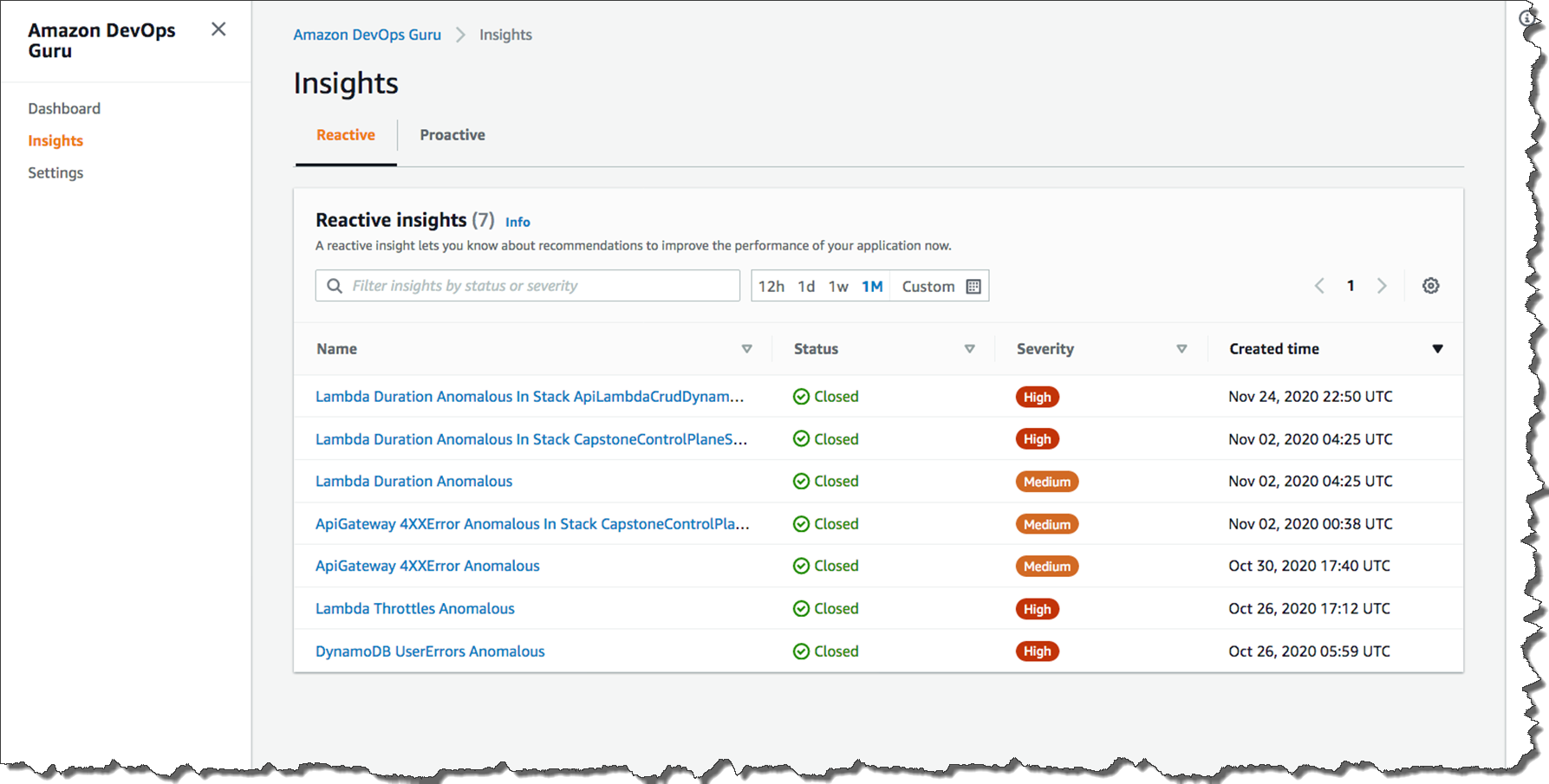Image resolution: width=1549 pixels, height=784 pixels.
Task: Open Dashboard in the sidebar
Action: click(x=64, y=108)
